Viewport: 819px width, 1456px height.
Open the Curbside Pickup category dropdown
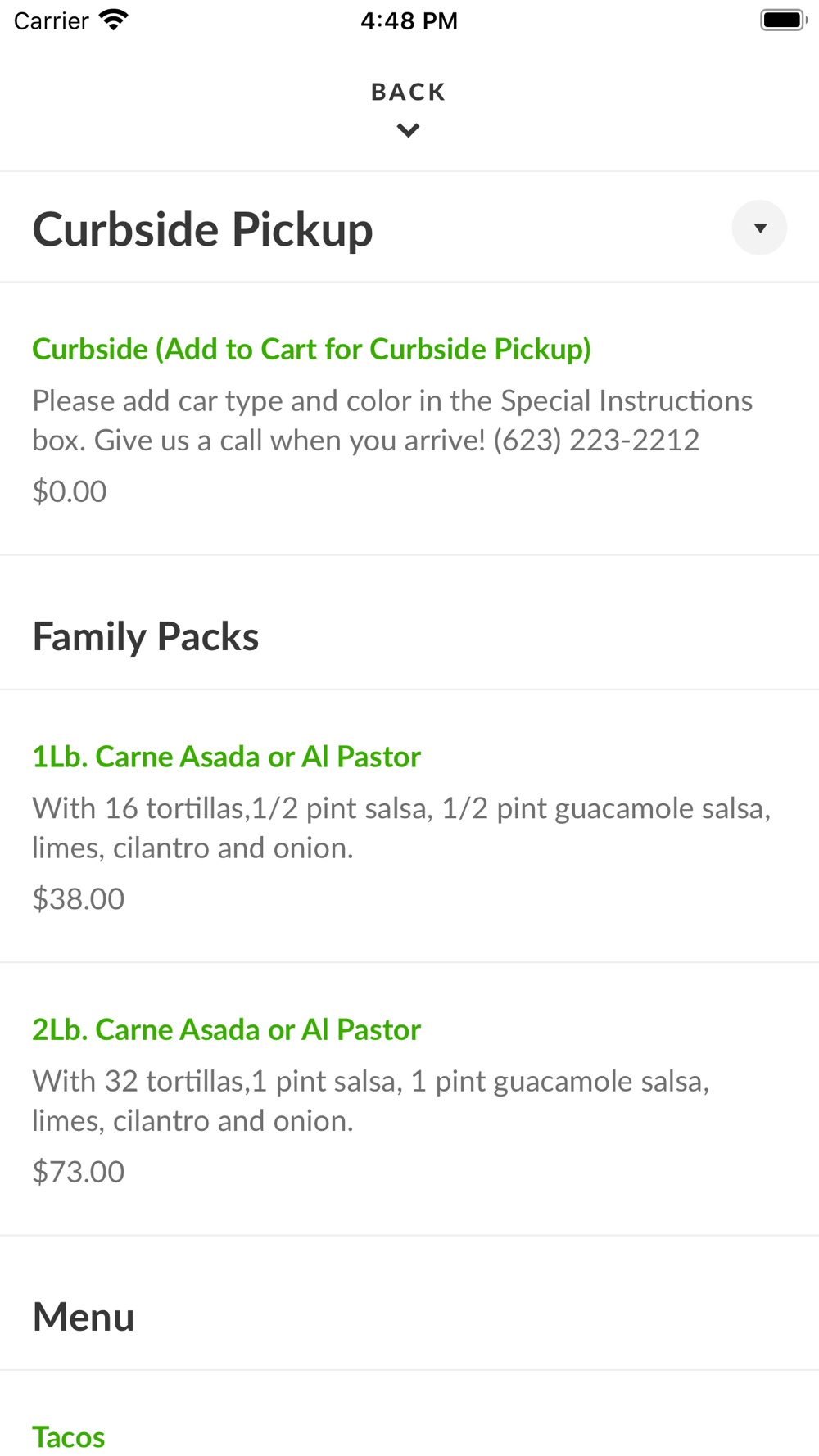[x=759, y=228]
